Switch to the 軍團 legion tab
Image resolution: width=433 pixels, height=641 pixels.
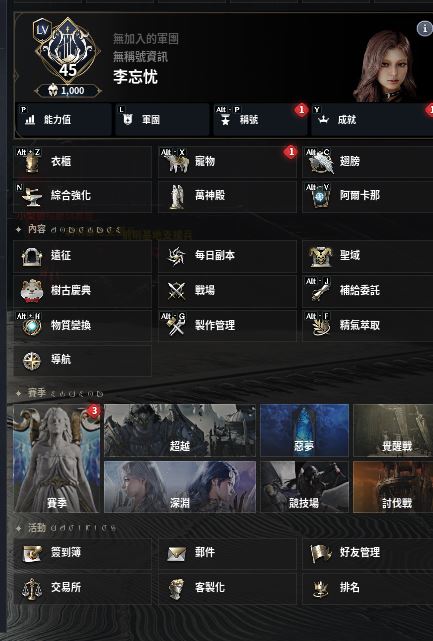(162, 120)
